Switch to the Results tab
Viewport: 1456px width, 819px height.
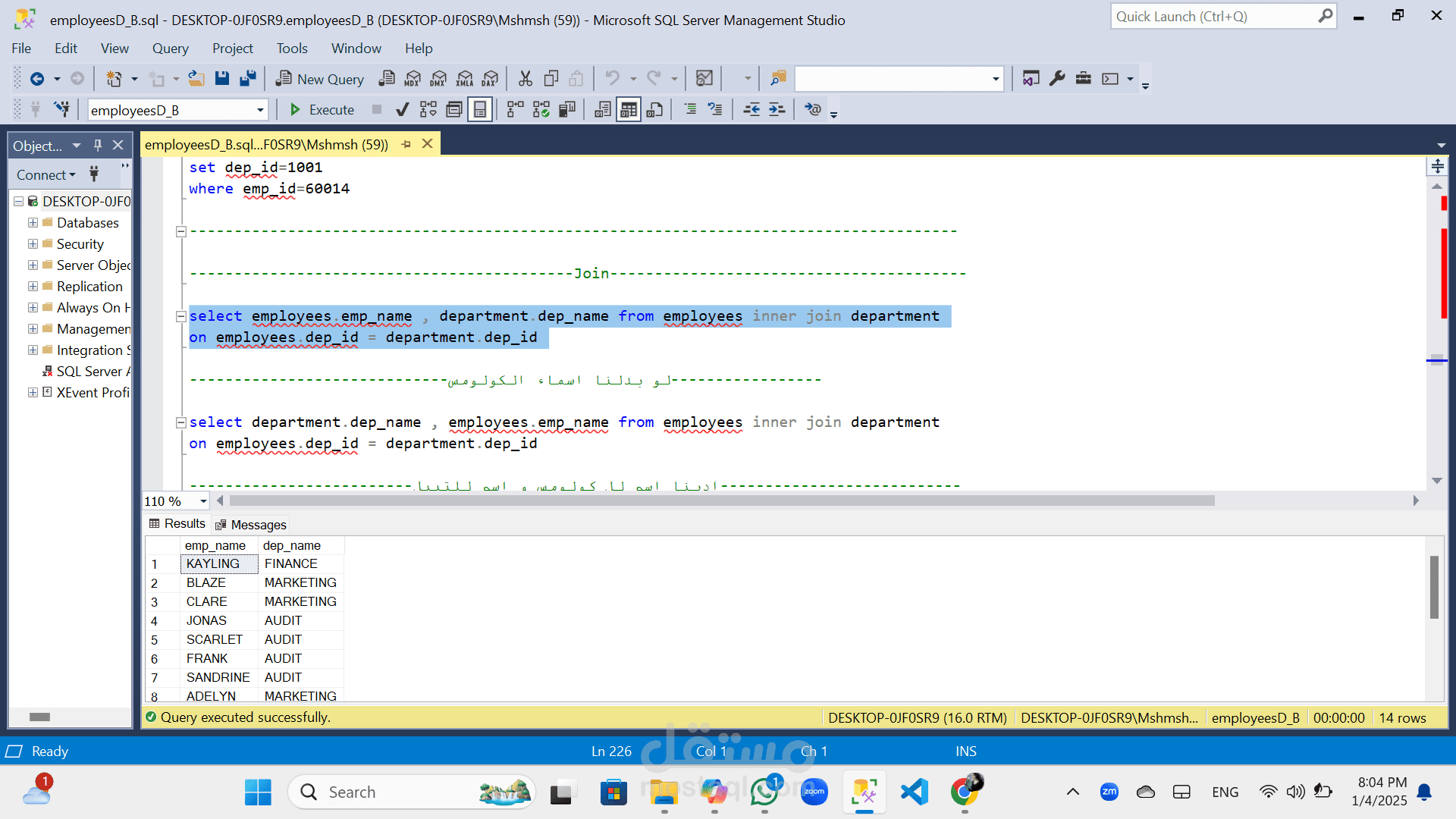tap(177, 524)
